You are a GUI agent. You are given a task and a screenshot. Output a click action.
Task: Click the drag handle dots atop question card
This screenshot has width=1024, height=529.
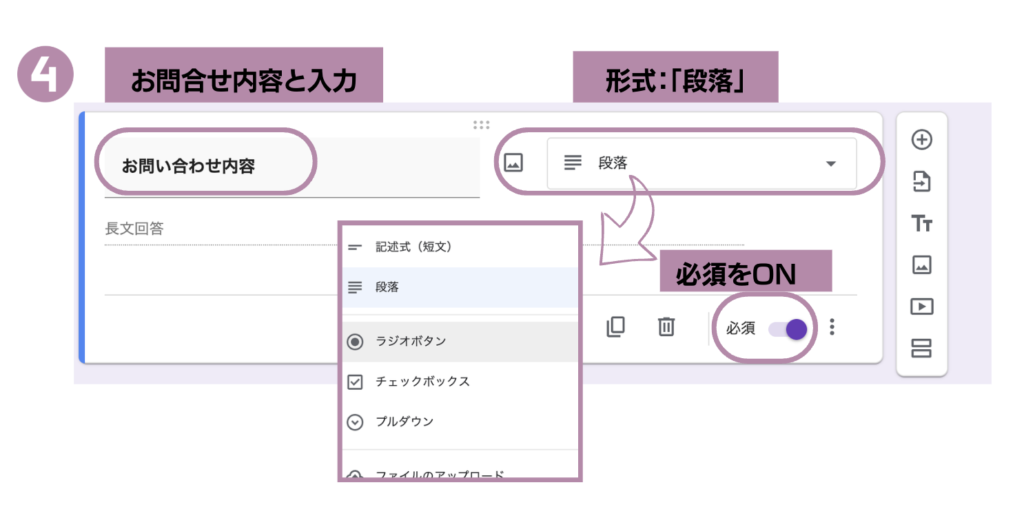tap(481, 125)
